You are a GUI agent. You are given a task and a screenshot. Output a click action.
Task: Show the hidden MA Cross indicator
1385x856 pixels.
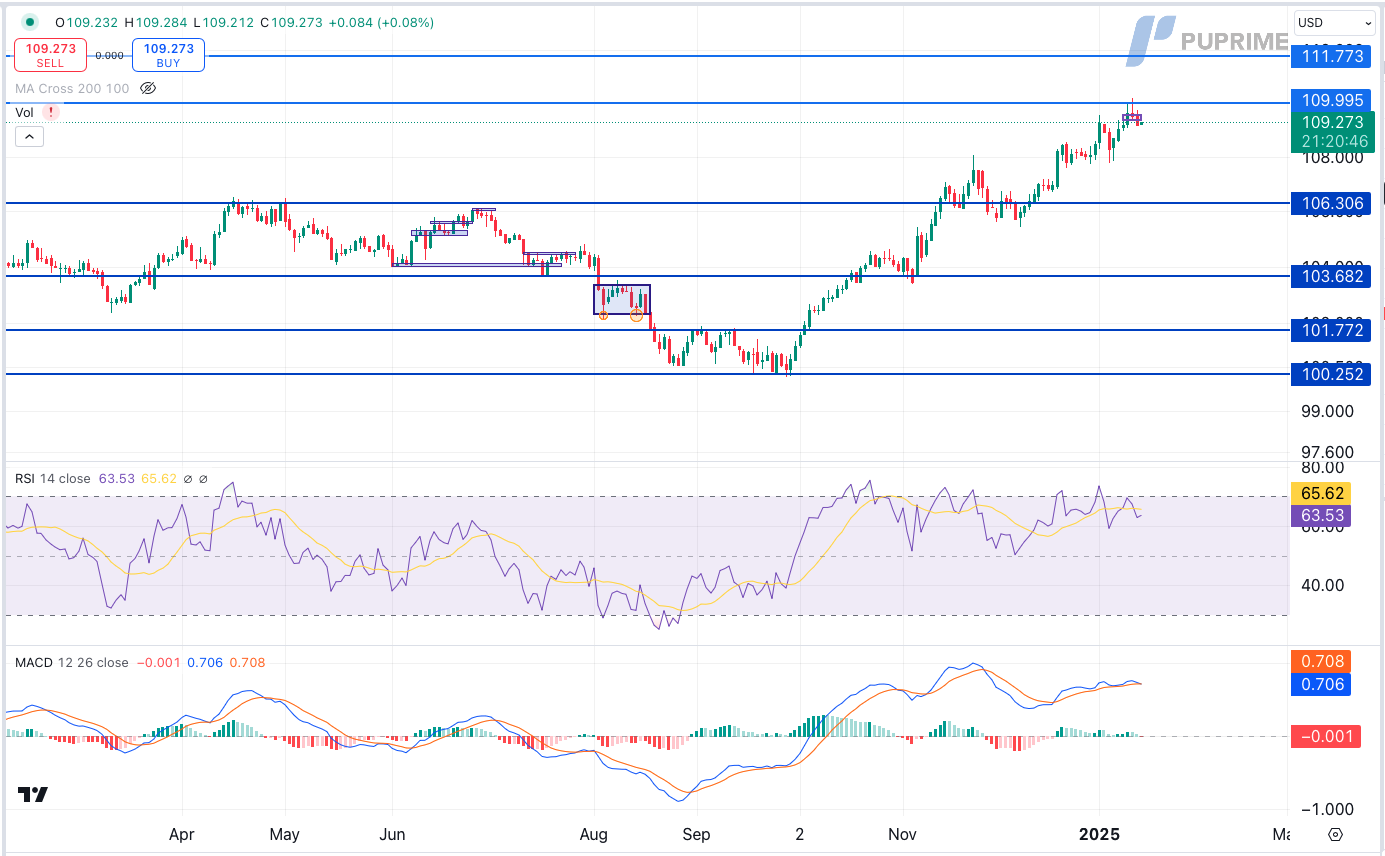click(148, 88)
